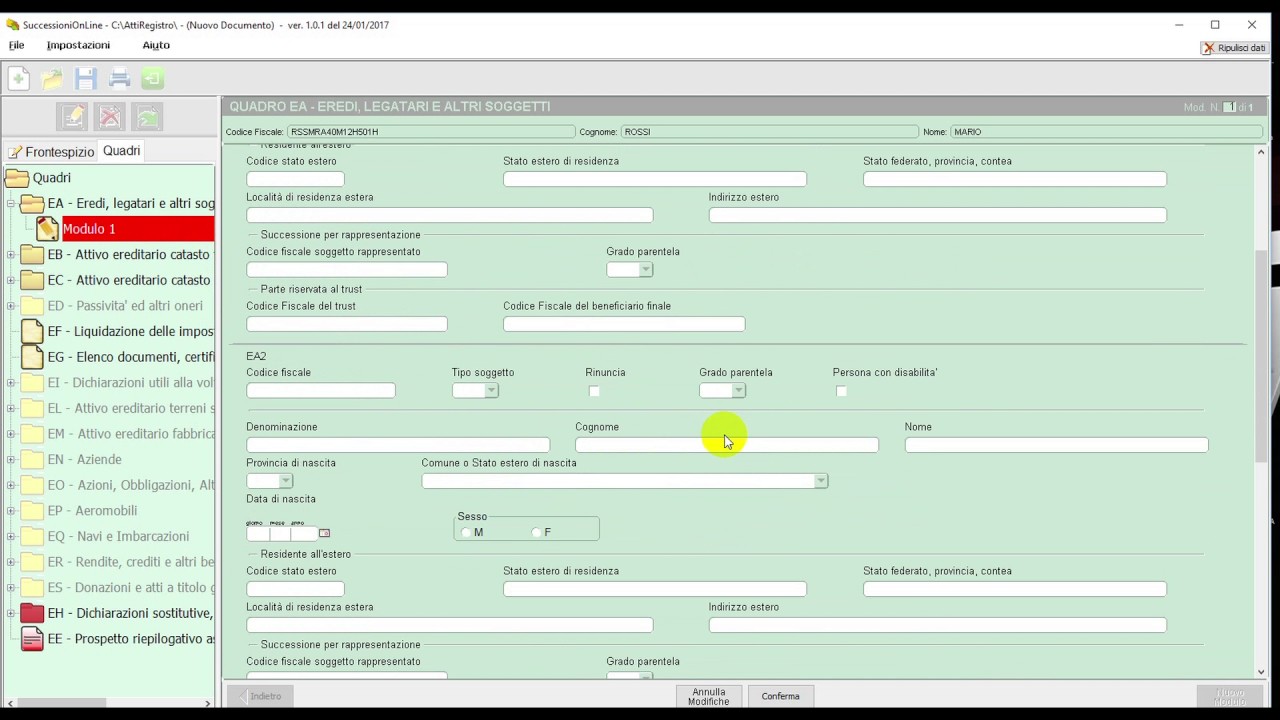Image resolution: width=1280 pixels, height=720 pixels.
Task: Click the ES Donazioni folder icon
Action: [32, 587]
